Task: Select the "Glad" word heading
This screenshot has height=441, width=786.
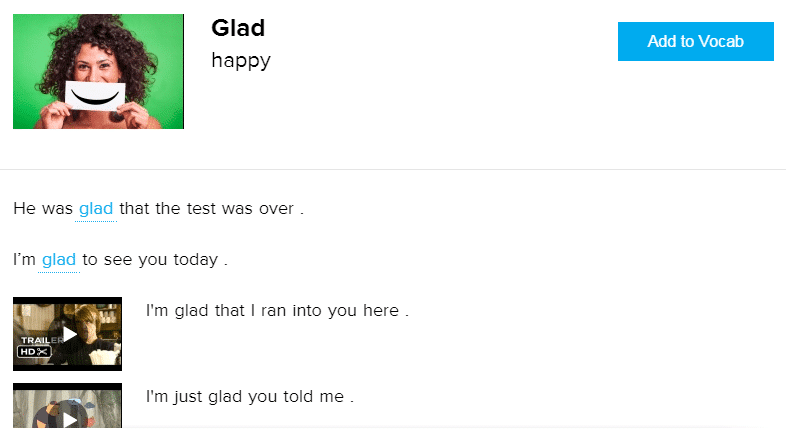Action: pos(238,28)
